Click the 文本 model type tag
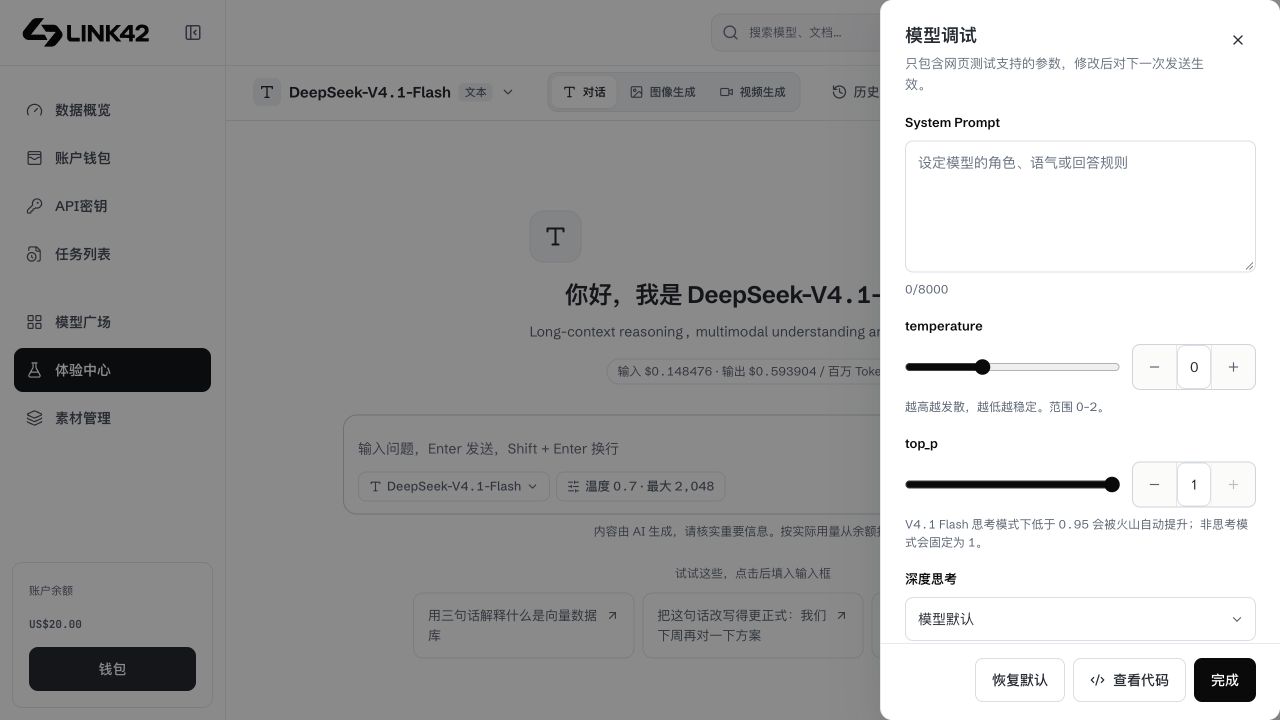1280x720 pixels. click(x=476, y=92)
